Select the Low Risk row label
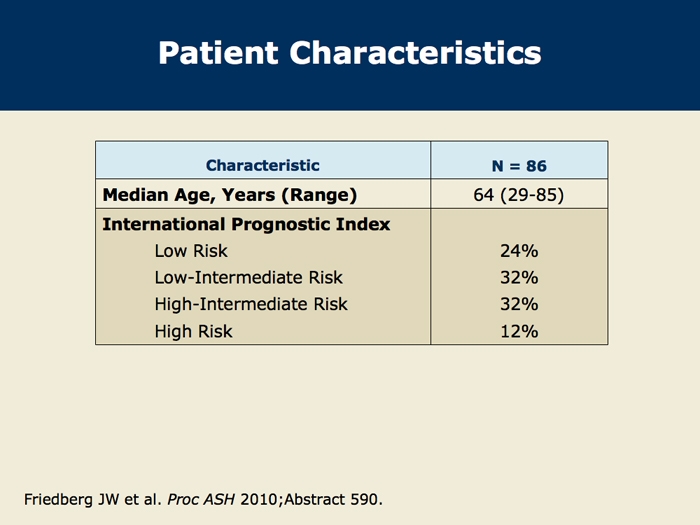This screenshot has height=525, width=700. [191, 251]
